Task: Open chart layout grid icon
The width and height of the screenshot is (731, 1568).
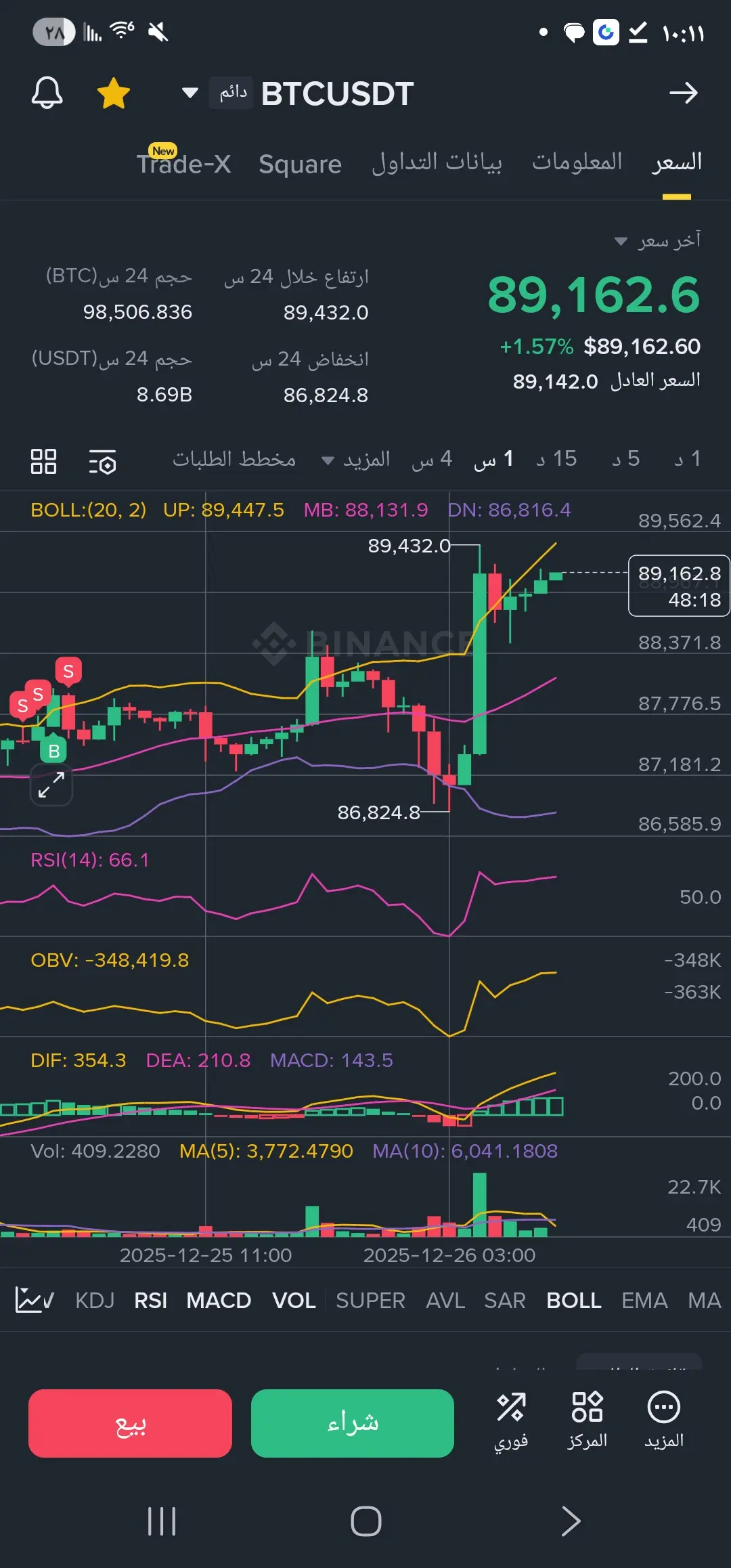Action: tap(44, 461)
